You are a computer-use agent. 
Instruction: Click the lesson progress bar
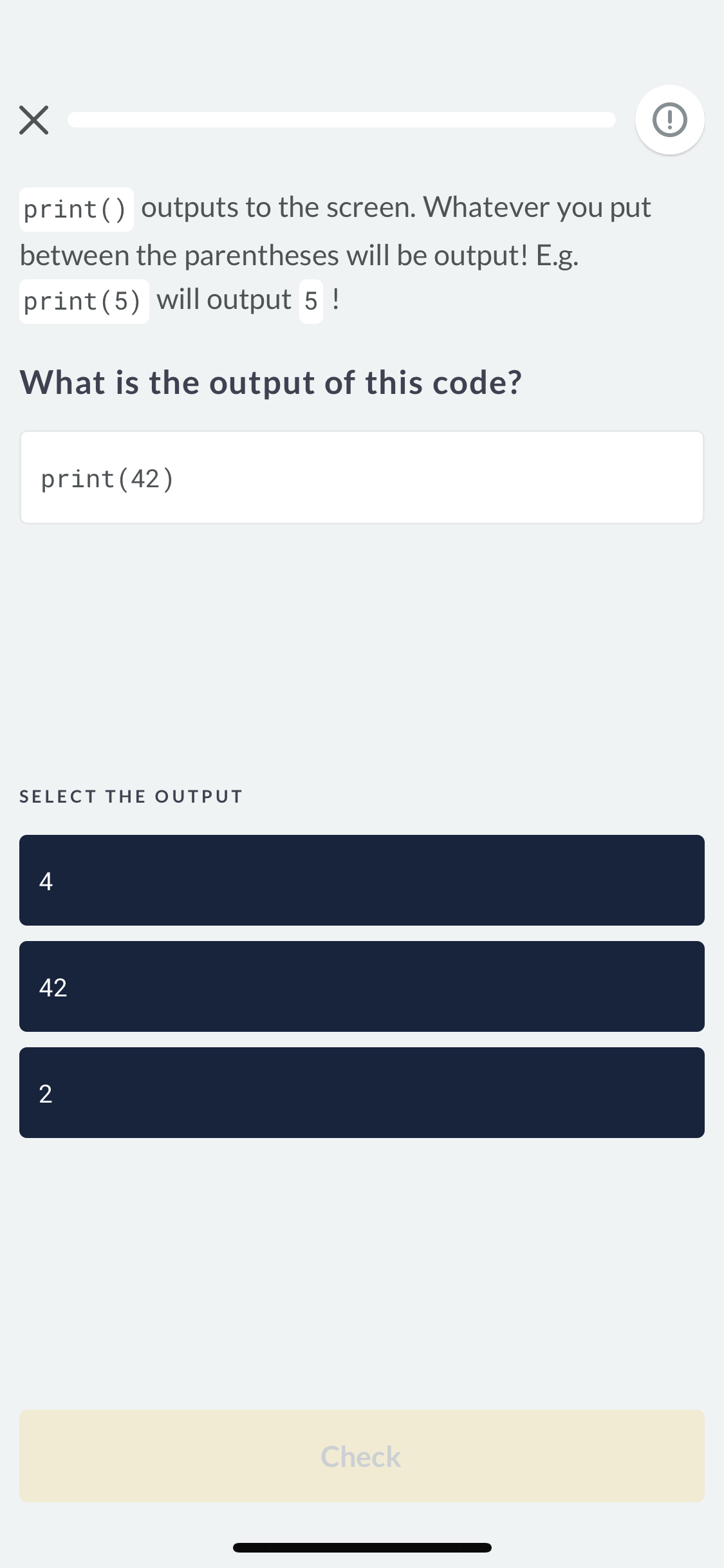[x=341, y=120]
